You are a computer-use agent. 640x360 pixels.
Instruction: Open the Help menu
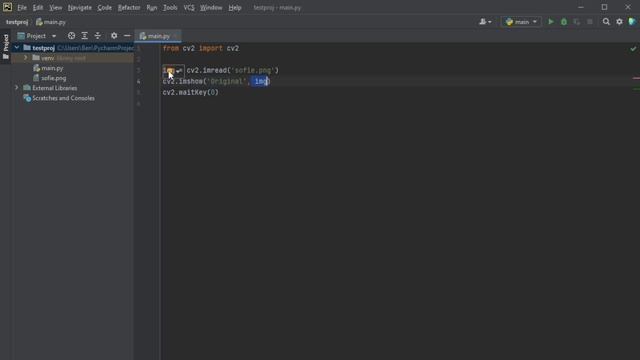pos(235,7)
